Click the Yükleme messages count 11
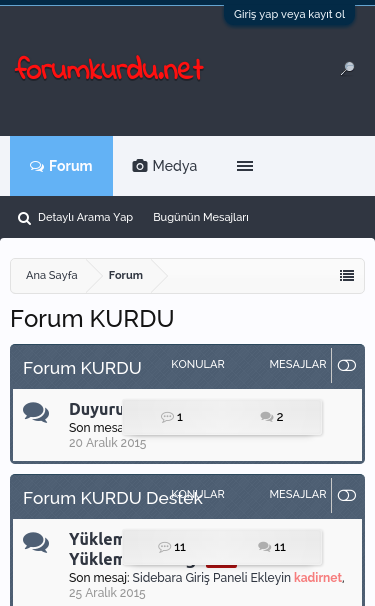Screen dimensions: 375x606 272,547
